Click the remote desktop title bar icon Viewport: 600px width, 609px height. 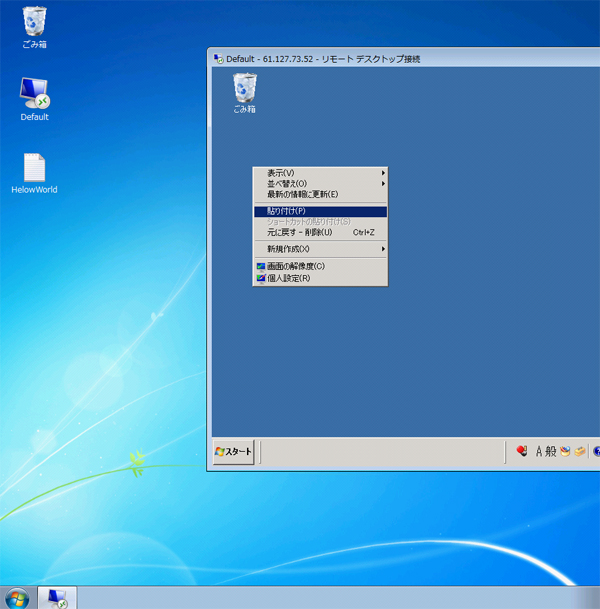218,59
